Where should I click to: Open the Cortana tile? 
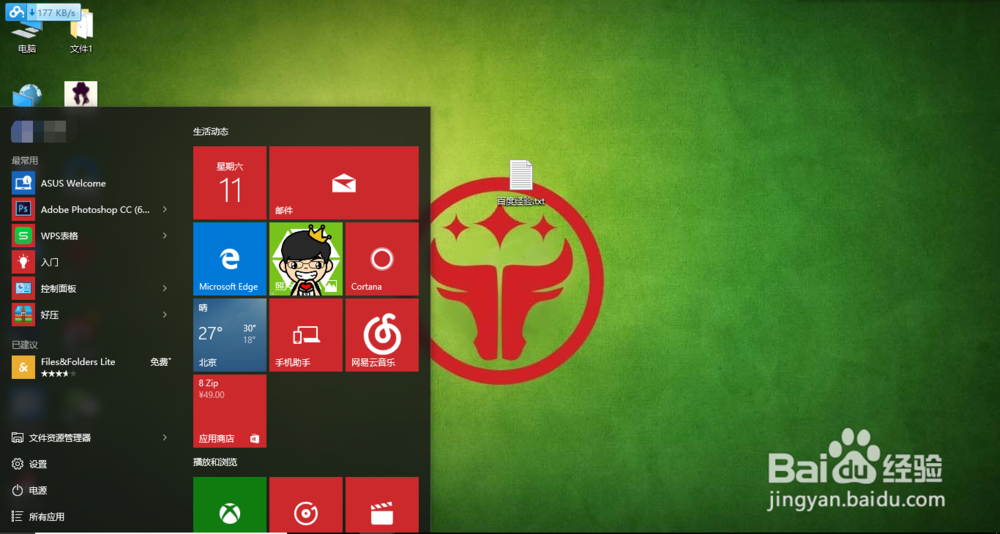pos(382,259)
